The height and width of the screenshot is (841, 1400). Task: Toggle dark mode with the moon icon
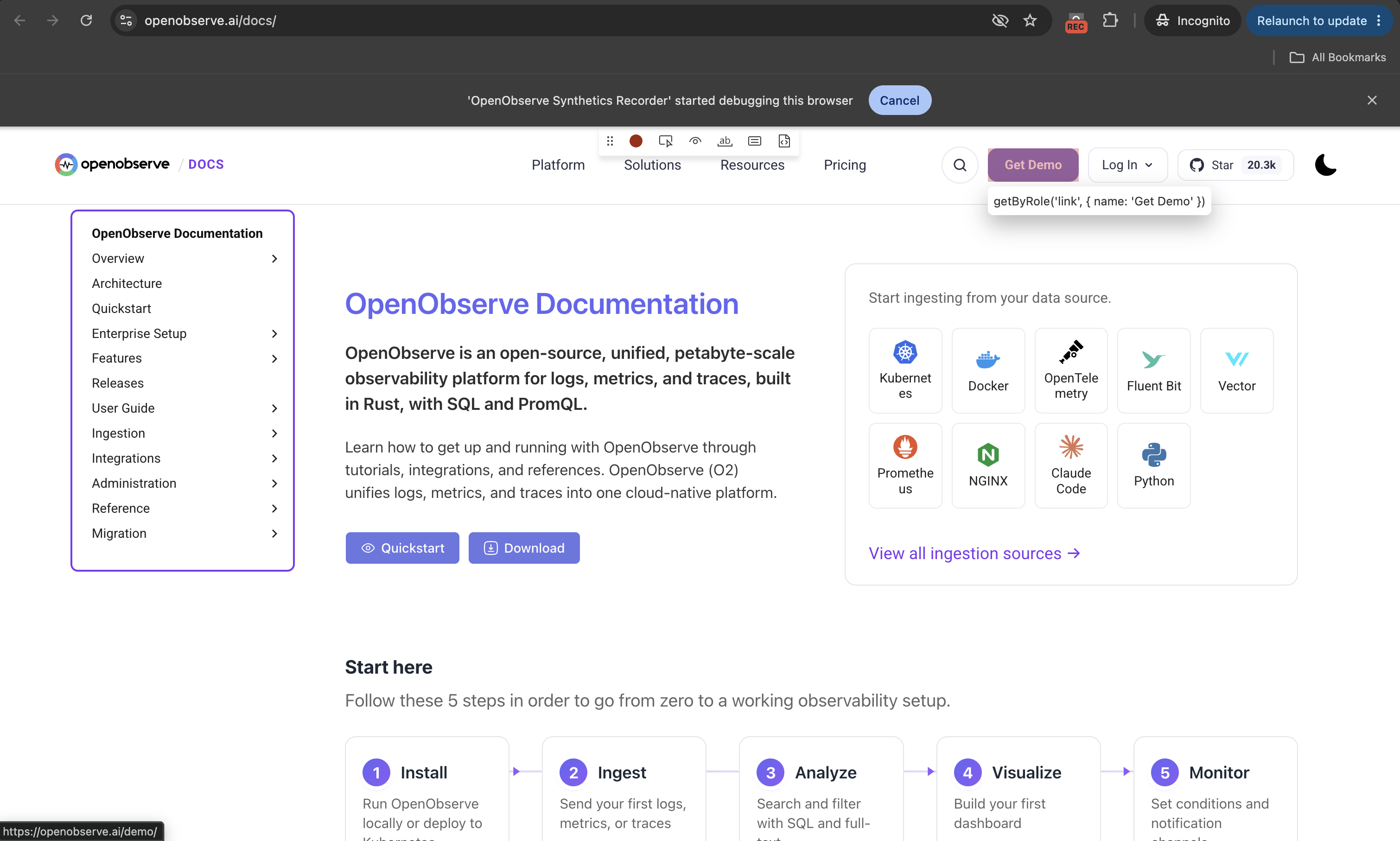[1325, 165]
